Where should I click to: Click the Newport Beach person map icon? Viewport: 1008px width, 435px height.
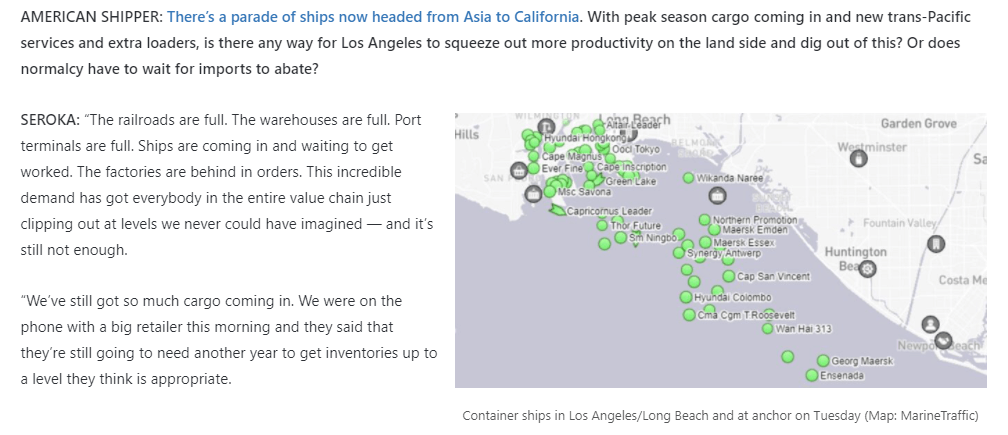(x=930, y=324)
